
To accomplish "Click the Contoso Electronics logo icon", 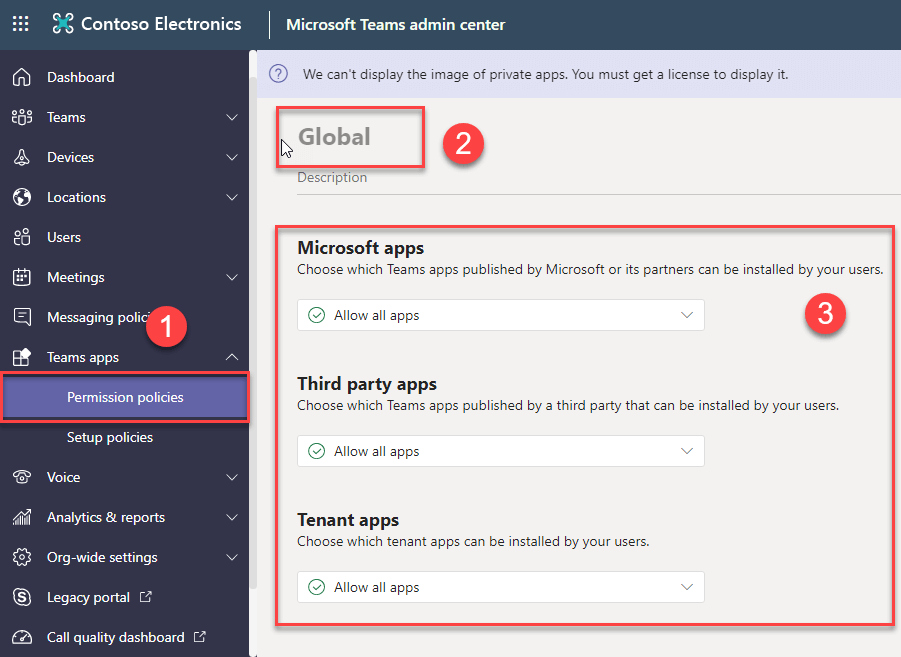I will [x=63, y=24].
